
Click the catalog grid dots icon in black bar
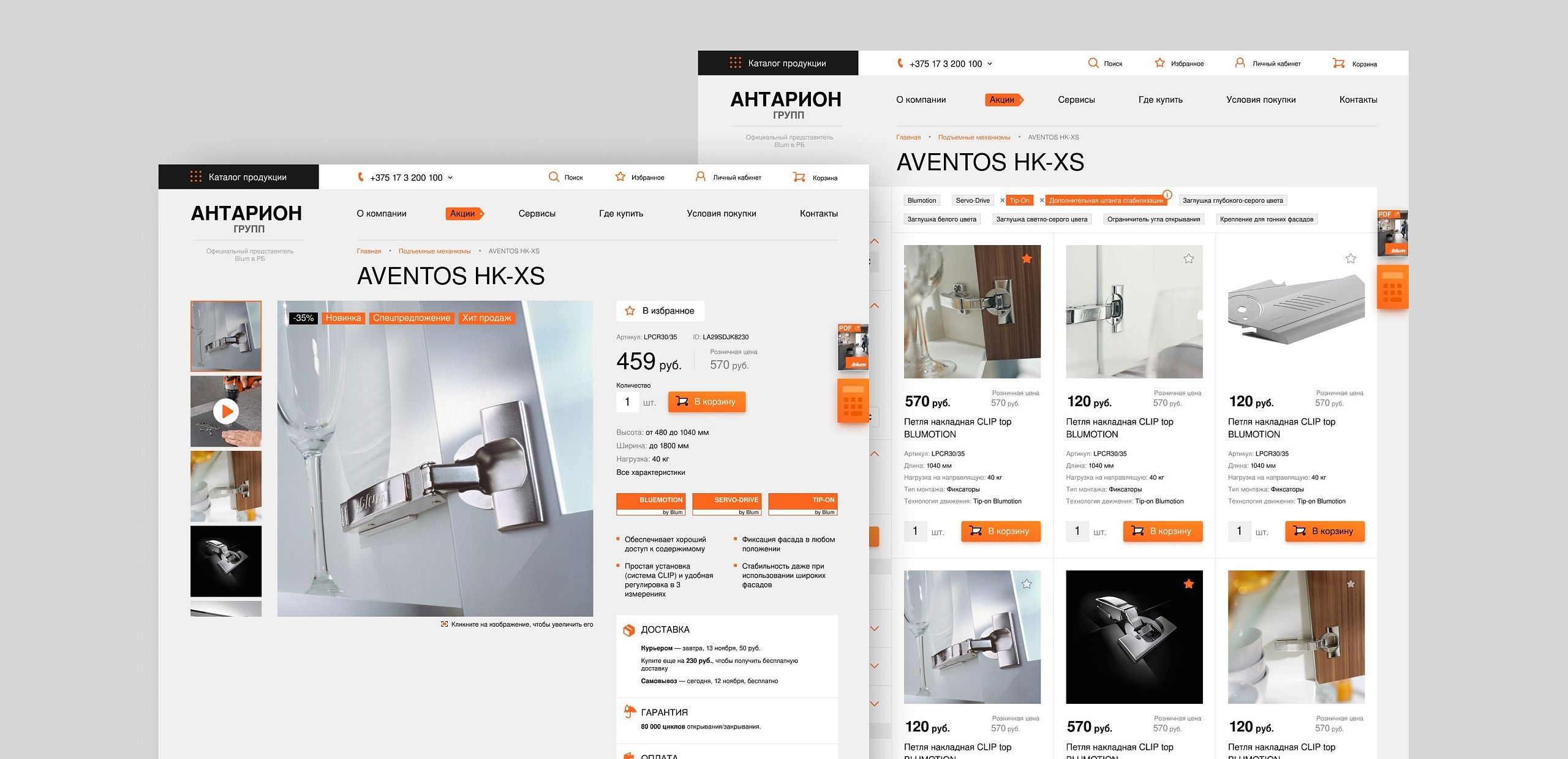196,177
